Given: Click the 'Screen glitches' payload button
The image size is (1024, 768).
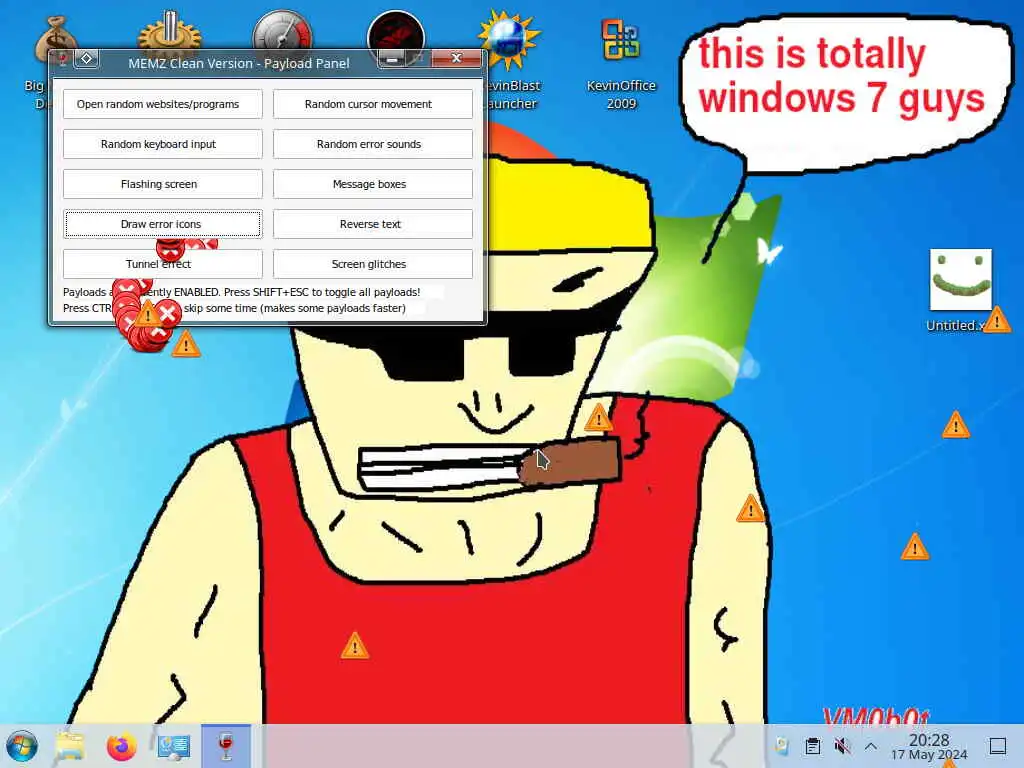Looking at the screenshot, I should (x=372, y=264).
